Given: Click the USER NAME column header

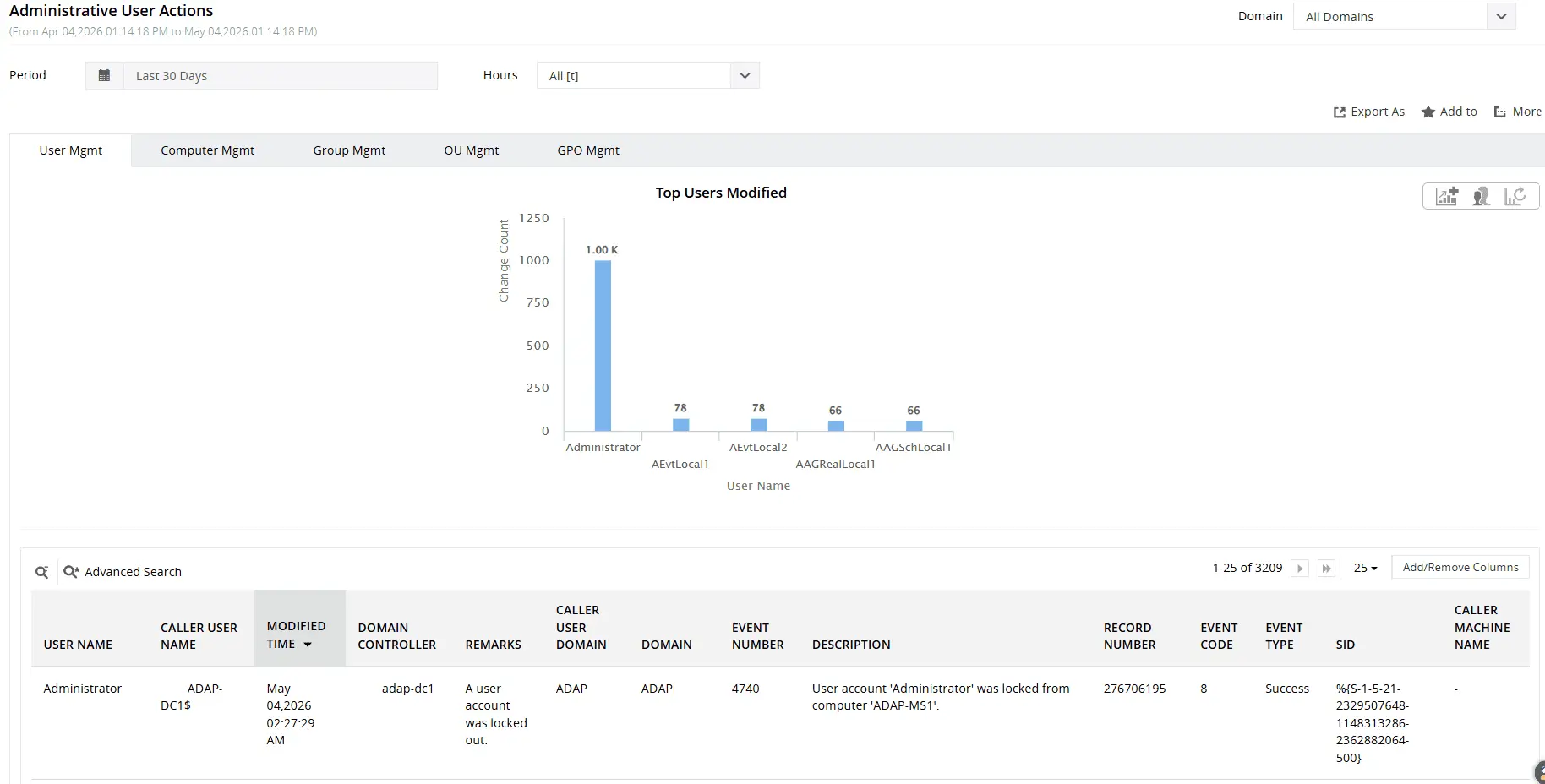Looking at the screenshot, I should 78,645.
